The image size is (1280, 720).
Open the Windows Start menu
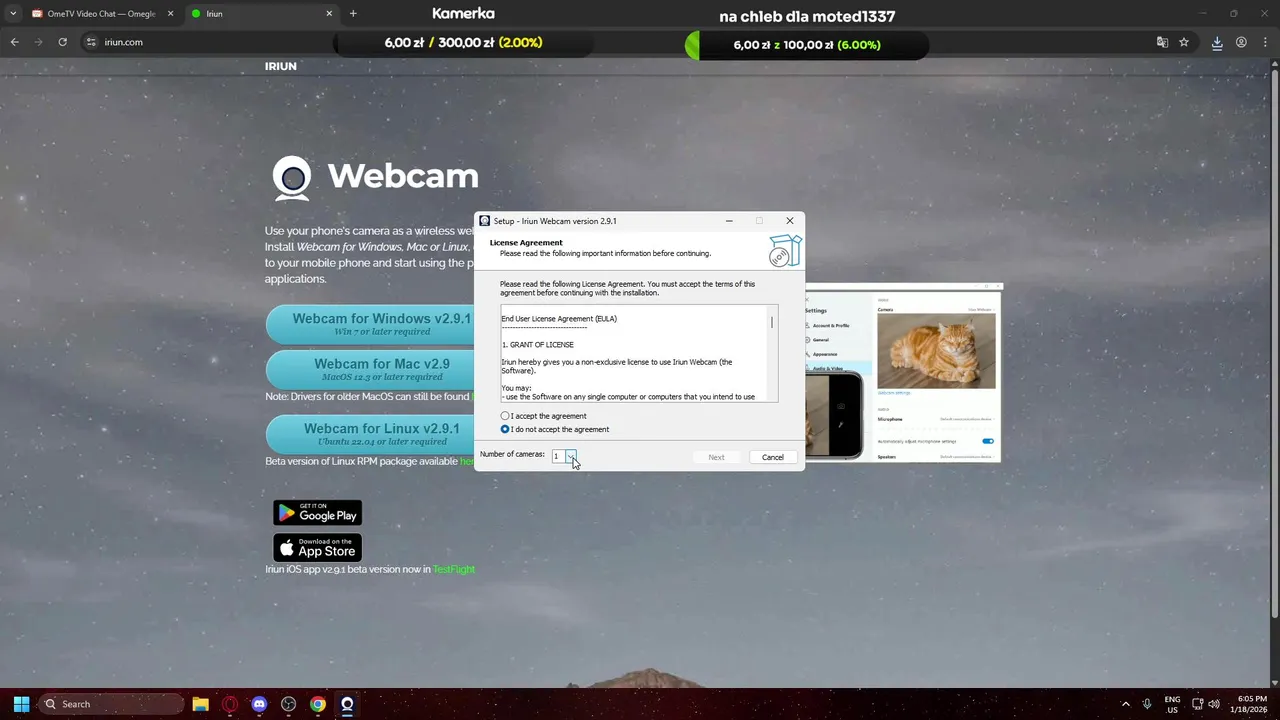(21, 704)
